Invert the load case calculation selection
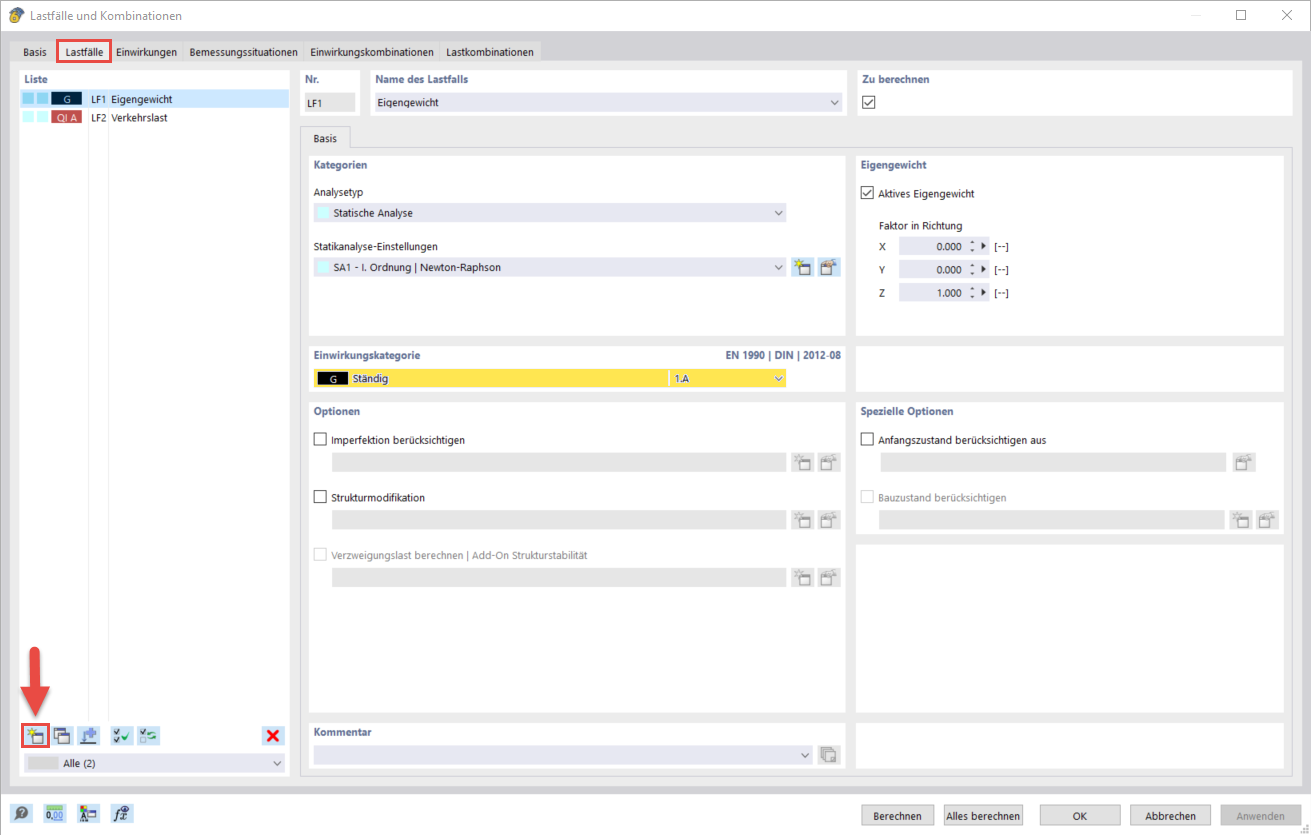 pos(147,735)
